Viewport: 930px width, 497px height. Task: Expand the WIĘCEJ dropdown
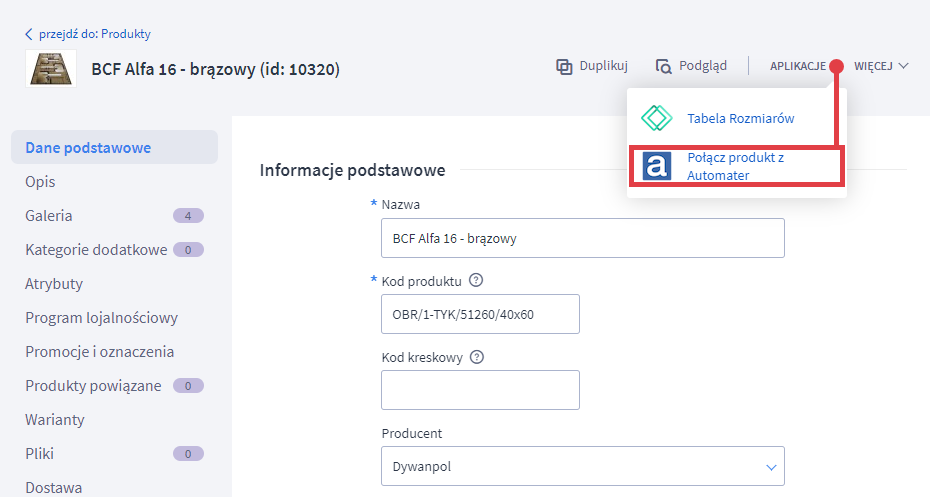pos(881,66)
